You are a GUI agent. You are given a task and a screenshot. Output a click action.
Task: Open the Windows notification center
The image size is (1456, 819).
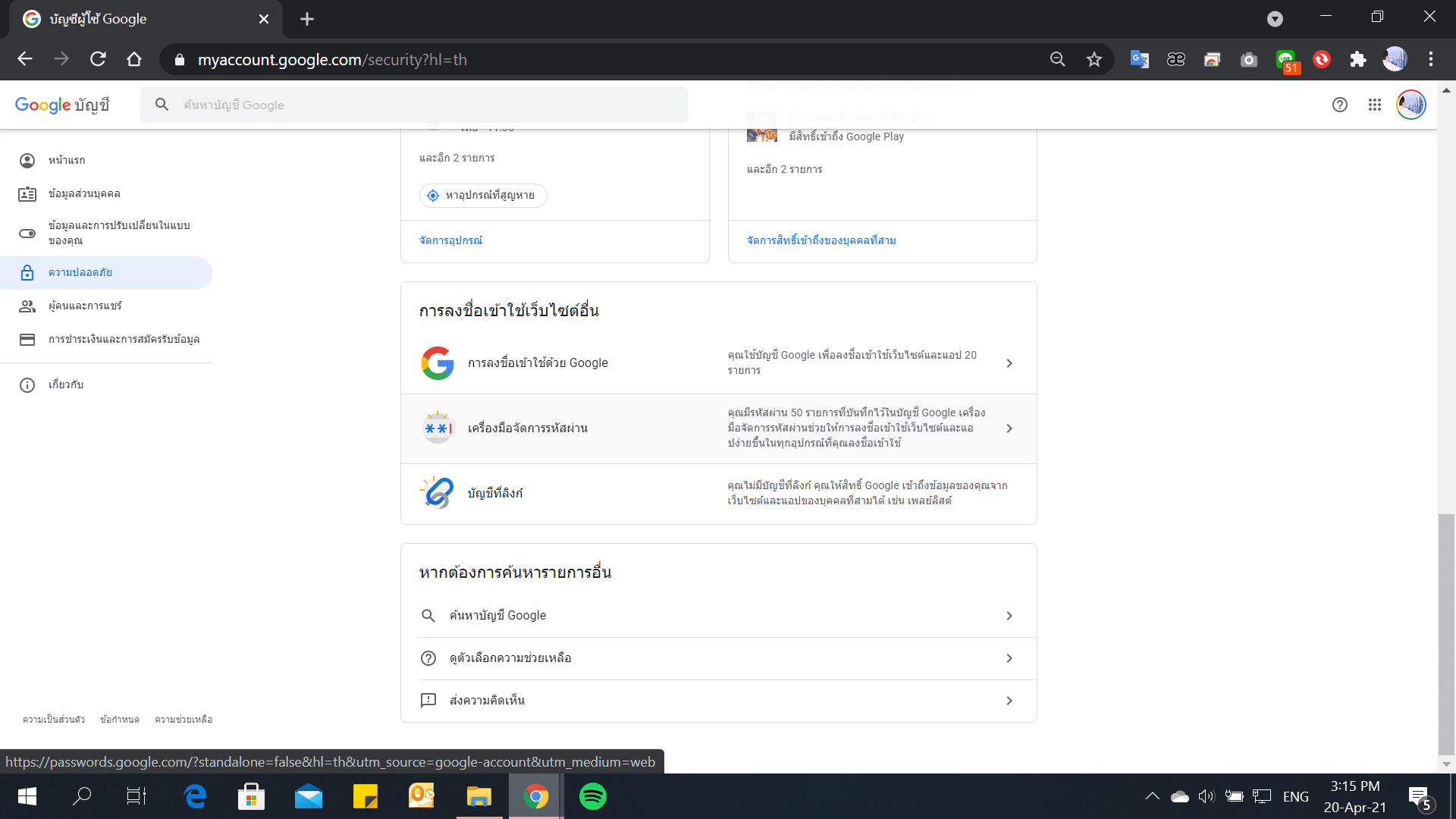[1420, 797]
